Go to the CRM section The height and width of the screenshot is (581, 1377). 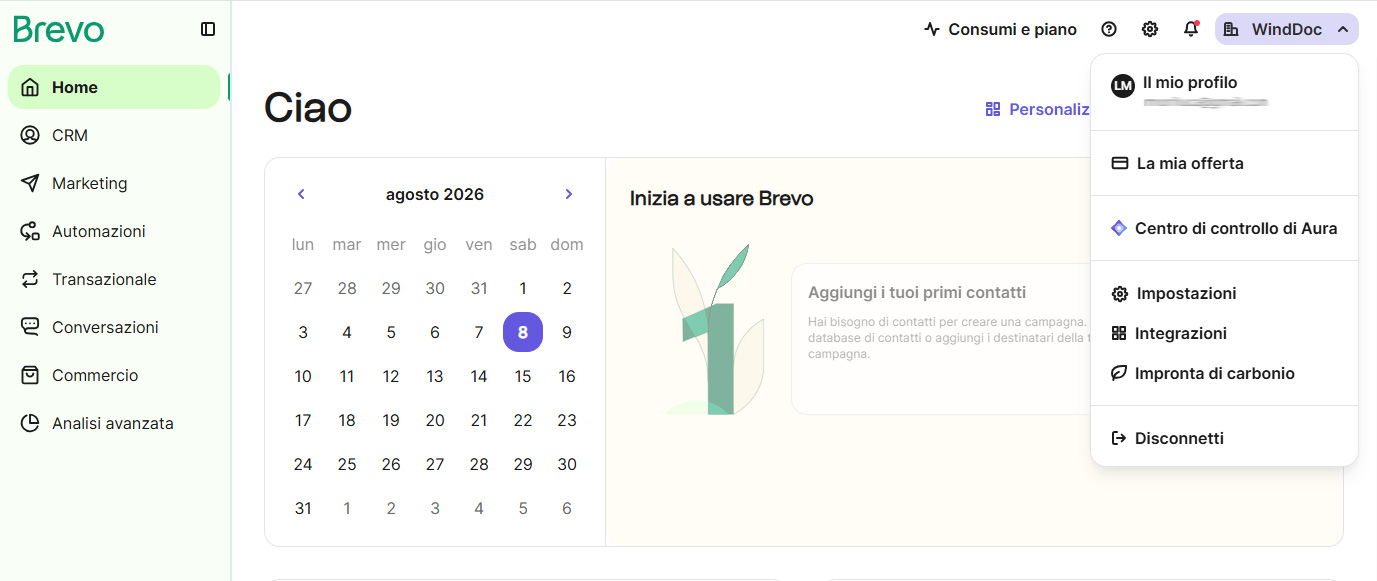[114, 135]
